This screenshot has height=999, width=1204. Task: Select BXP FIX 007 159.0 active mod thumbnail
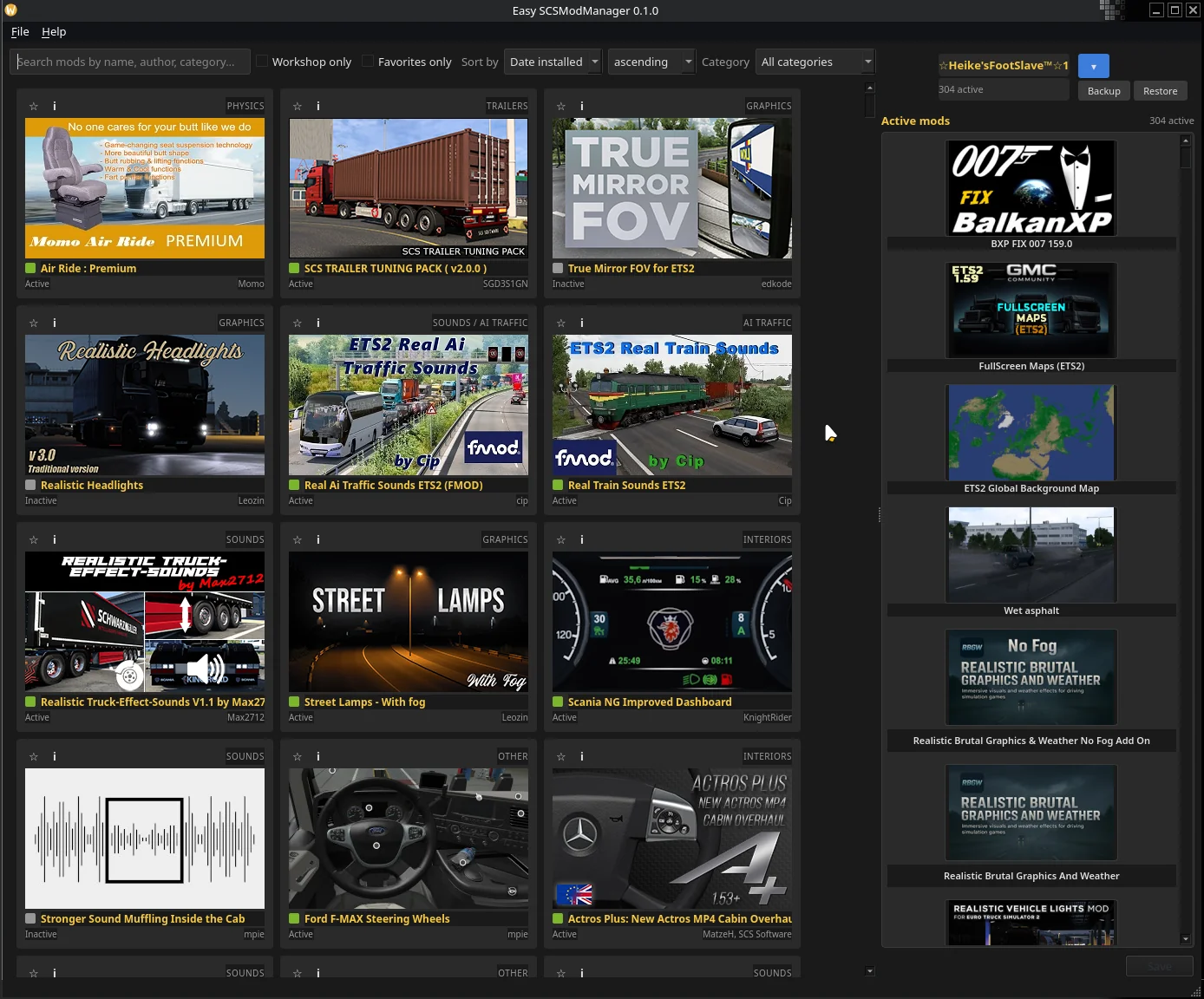[x=1031, y=188]
